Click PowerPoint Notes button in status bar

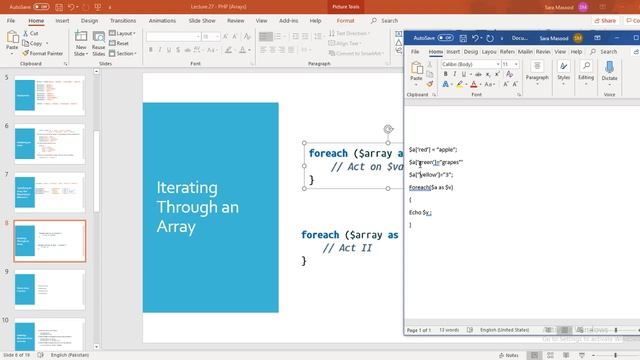point(509,356)
